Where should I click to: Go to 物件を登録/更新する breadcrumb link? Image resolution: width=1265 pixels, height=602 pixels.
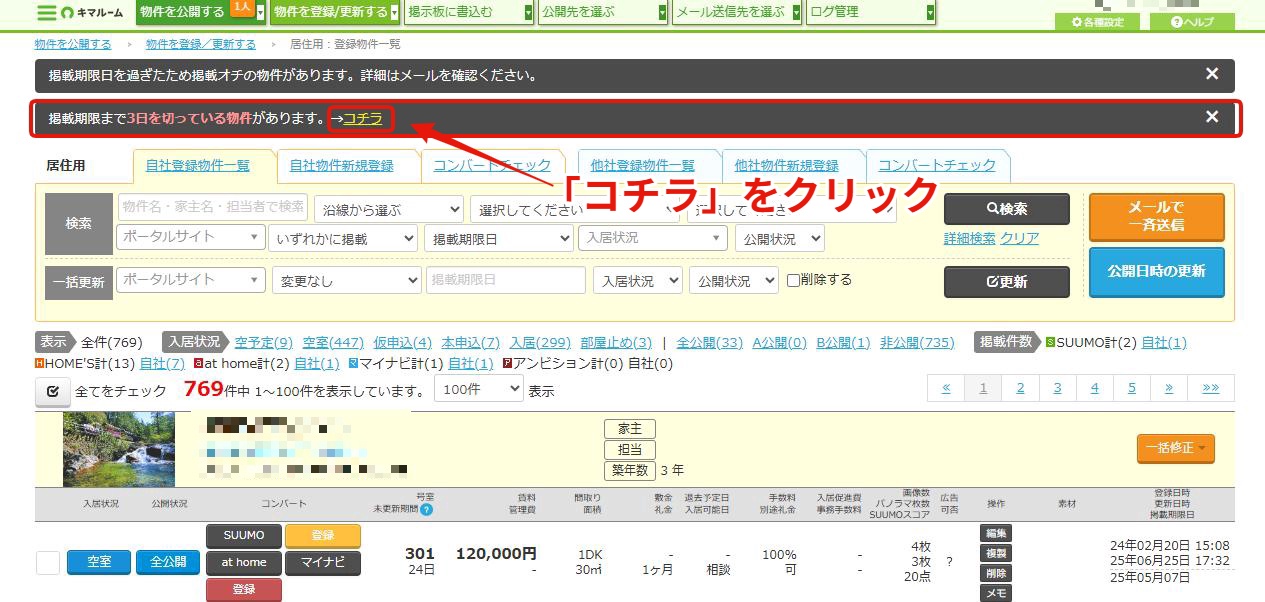tap(200, 44)
